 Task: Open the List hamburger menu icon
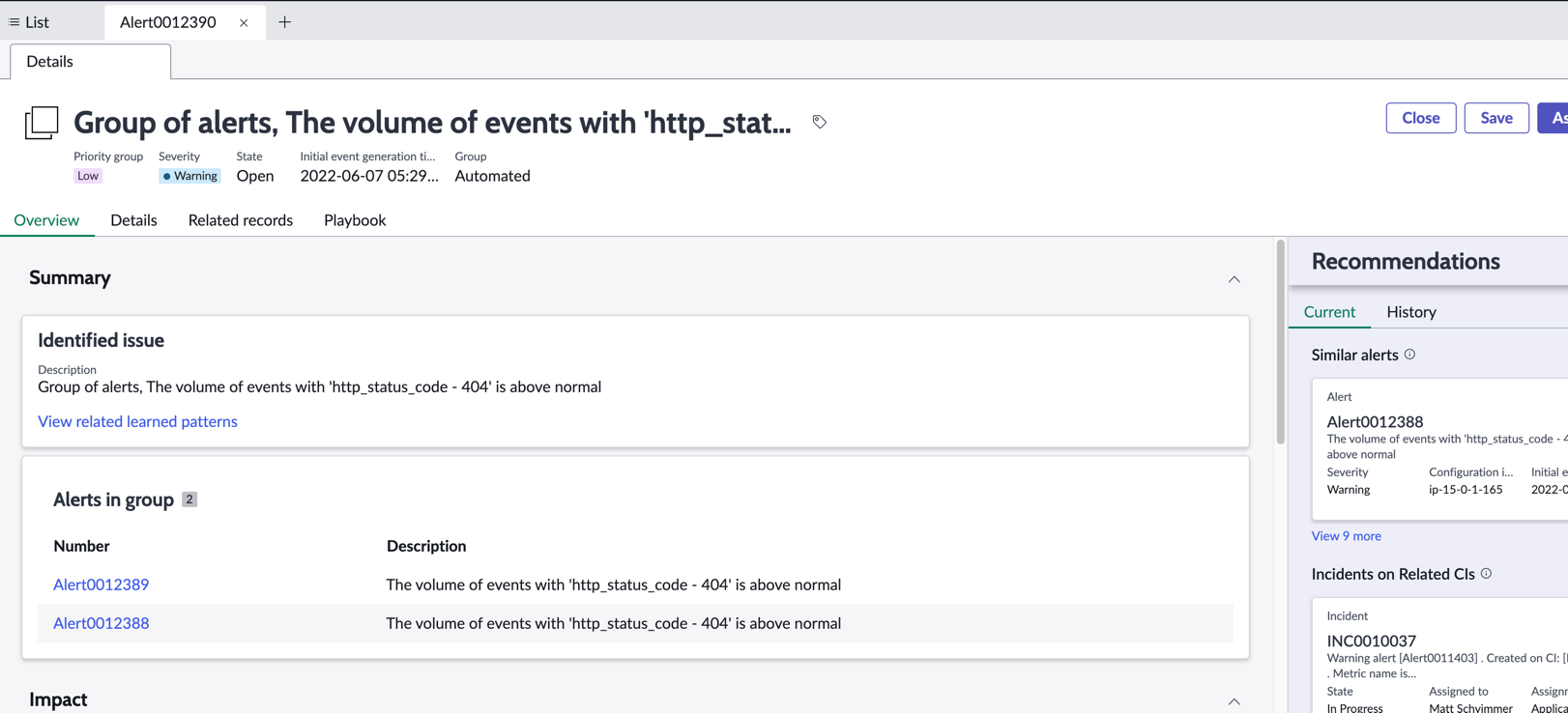(x=14, y=22)
